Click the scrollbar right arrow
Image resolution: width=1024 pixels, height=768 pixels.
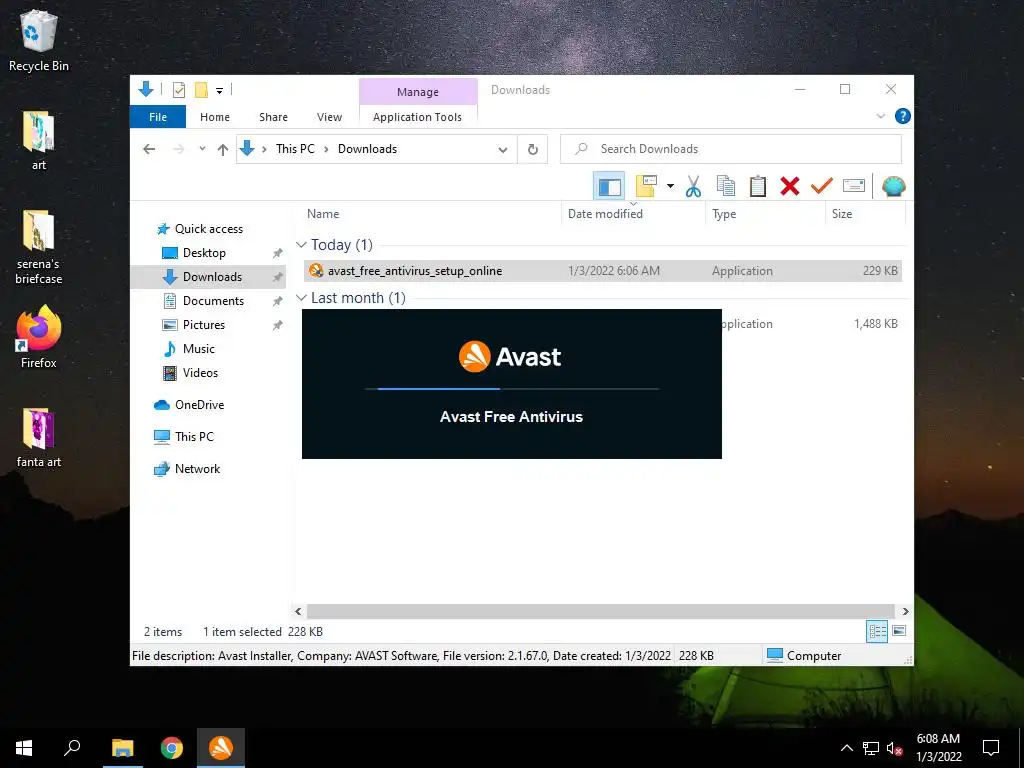click(905, 611)
